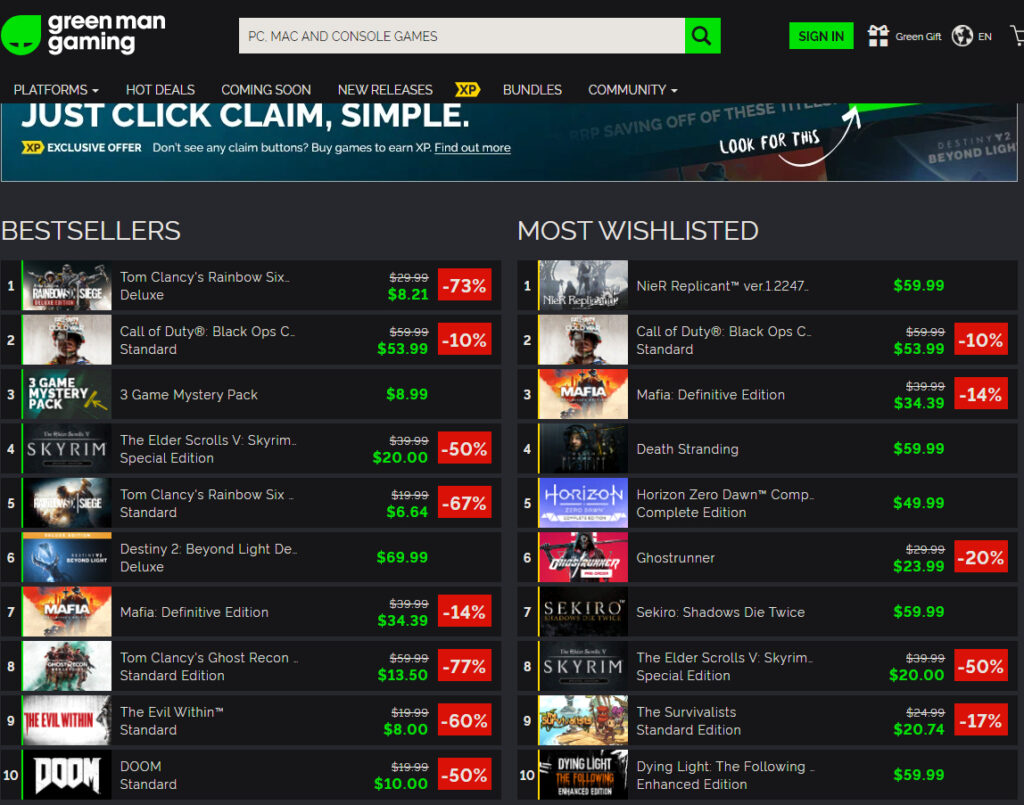Image resolution: width=1024 pixels, height=805 pixels.
Task: Go to Hot Deals page
Action: 160,90
